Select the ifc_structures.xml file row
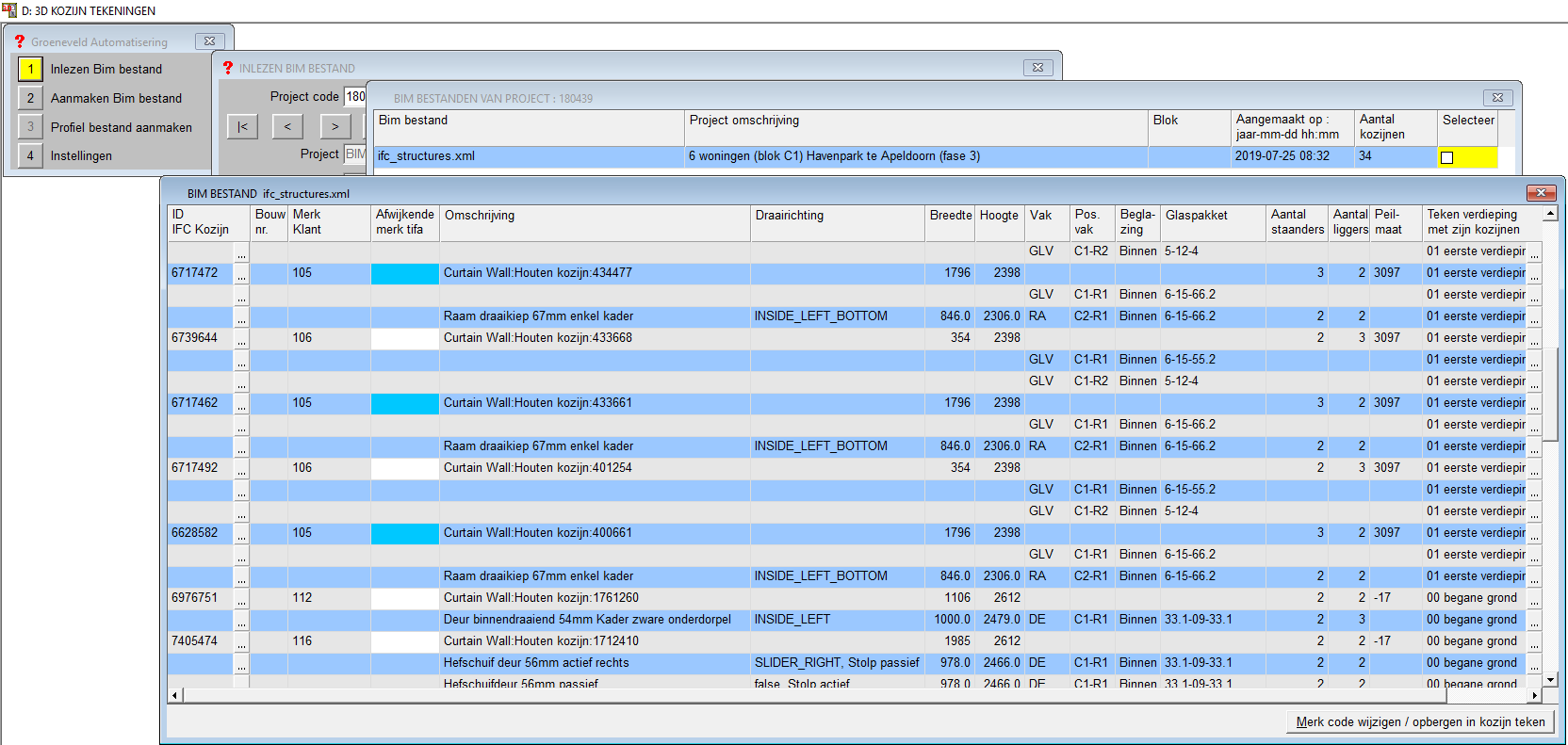The width and height of the screenshot is (1568, 745). coord(528,156)
